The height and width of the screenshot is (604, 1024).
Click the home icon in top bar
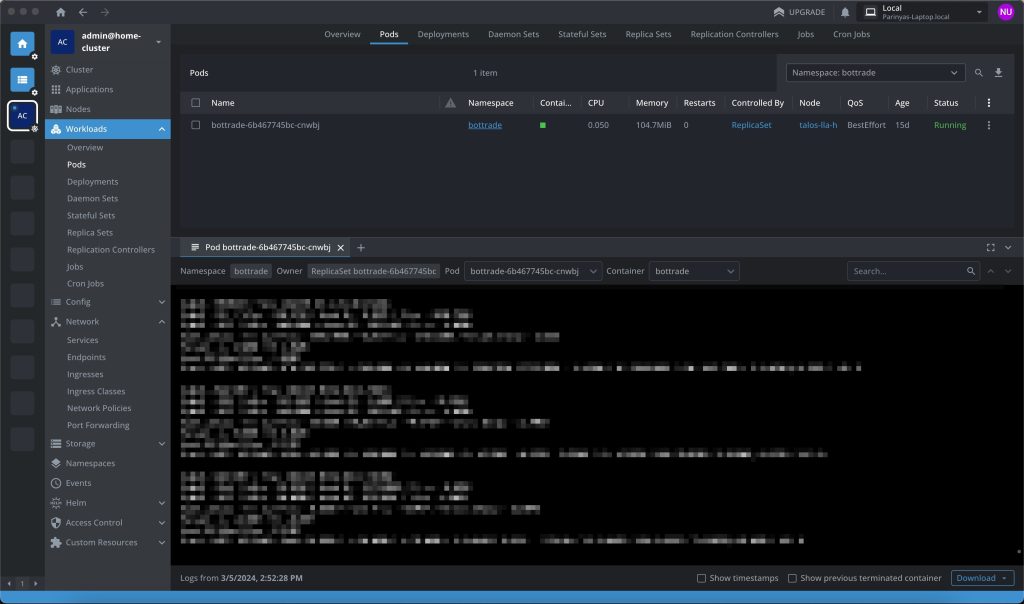61,12
